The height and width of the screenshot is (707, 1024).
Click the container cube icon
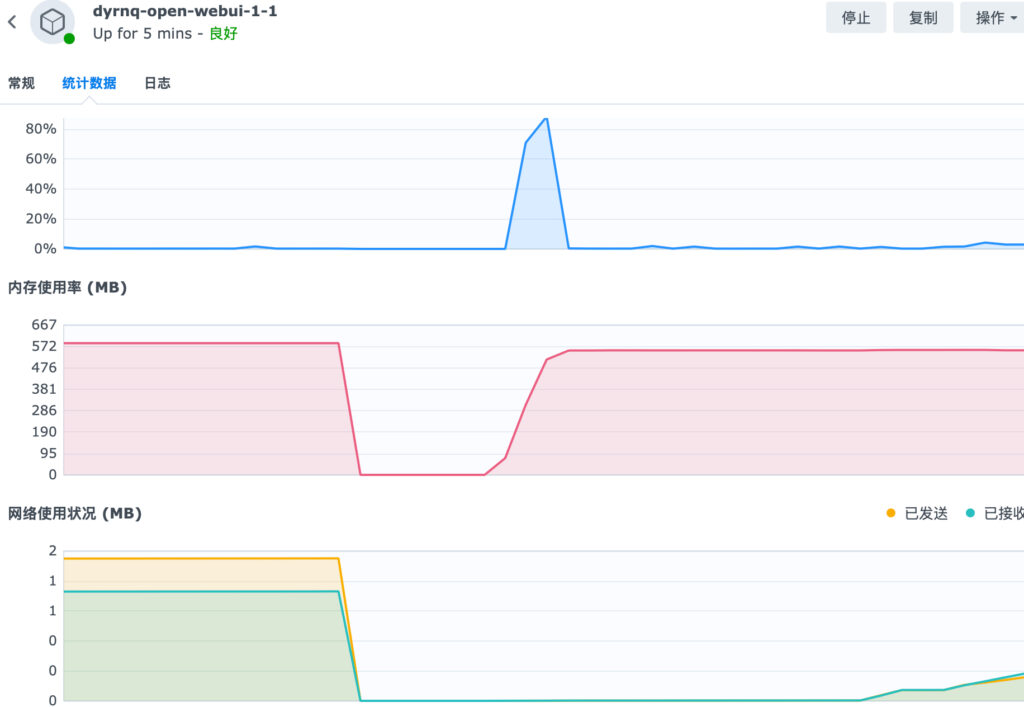[x=52, y=22]
